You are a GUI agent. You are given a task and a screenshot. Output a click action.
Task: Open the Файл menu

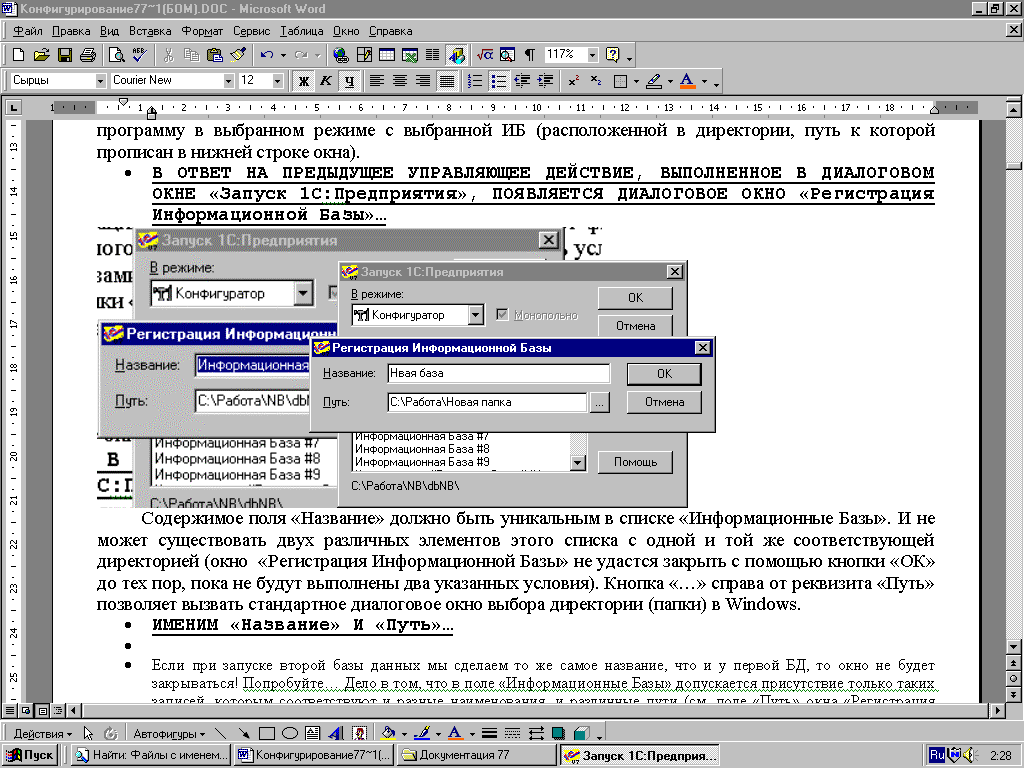(x=27, y=31)
